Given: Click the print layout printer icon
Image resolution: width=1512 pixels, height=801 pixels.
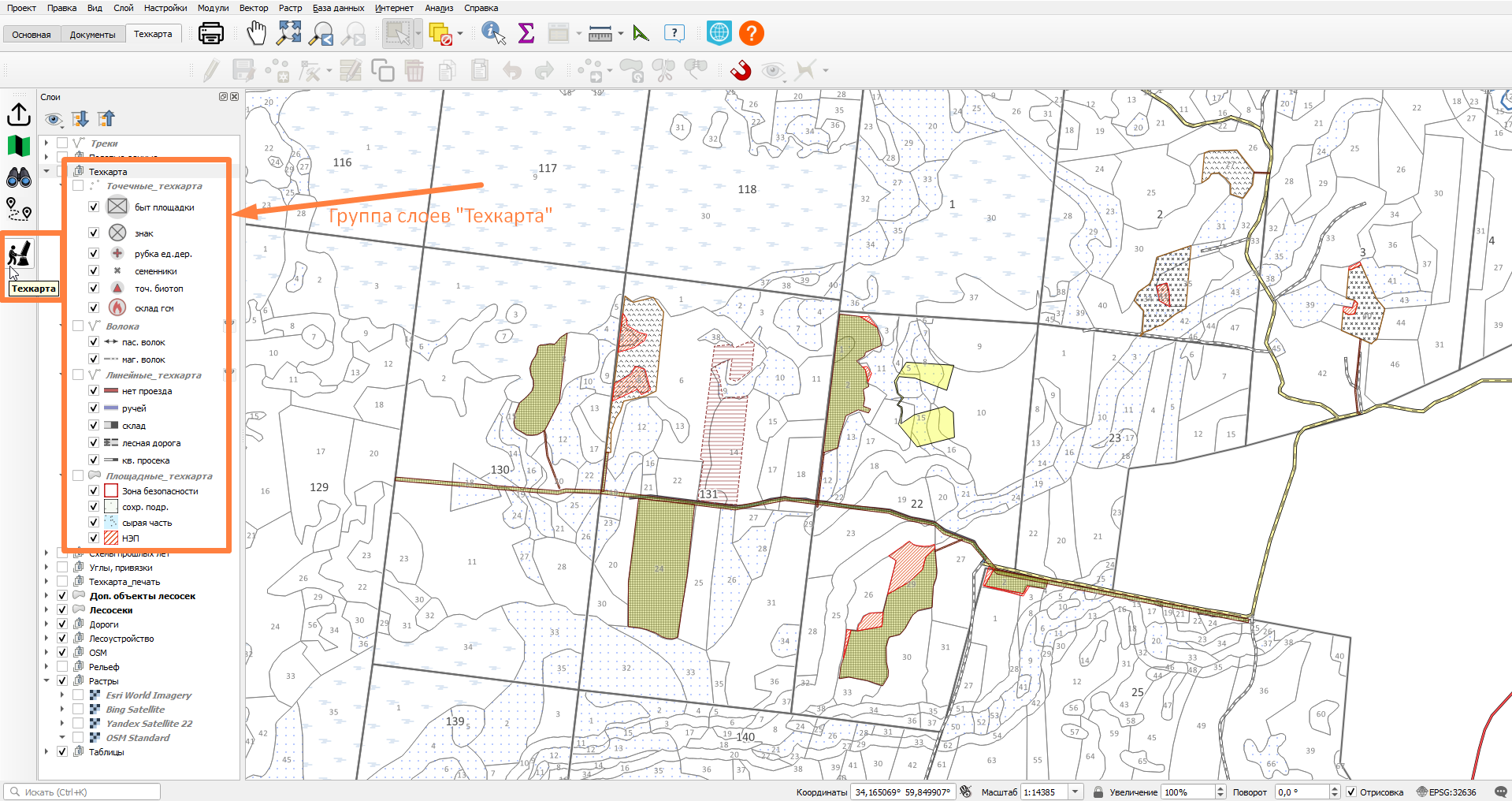Looking at the screenshot, I should (x=210, y=33).
